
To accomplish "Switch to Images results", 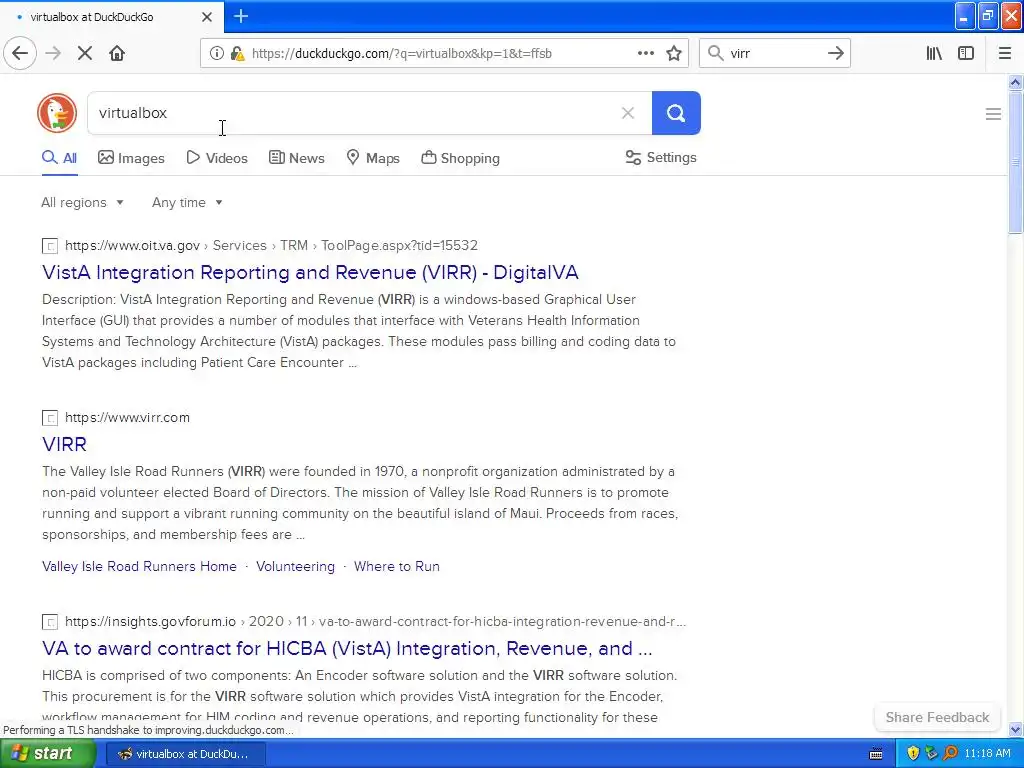I will coord(131,158).
